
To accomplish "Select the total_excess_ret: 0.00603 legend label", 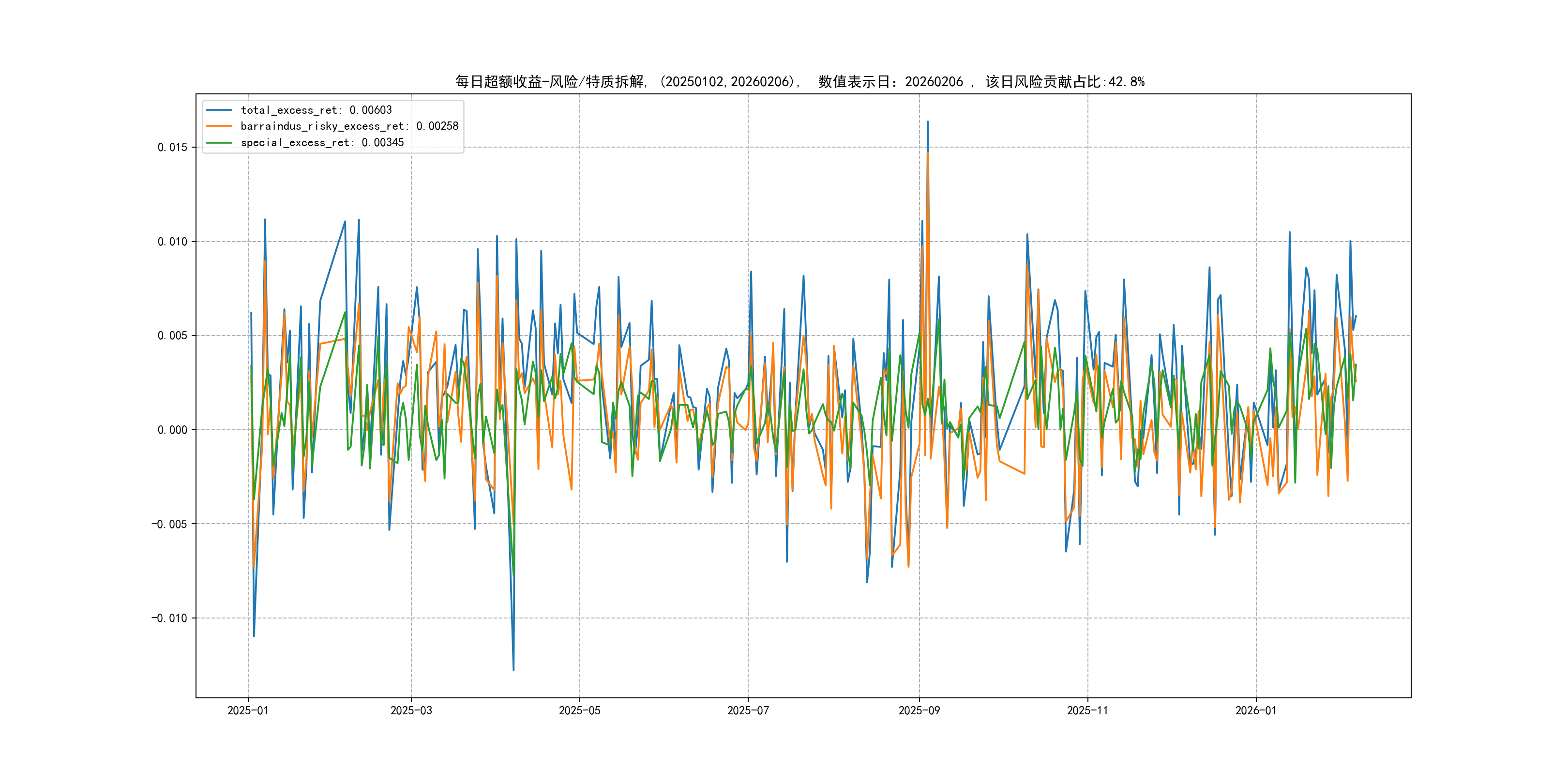I will pyautogui.click(x=316, y=110).
